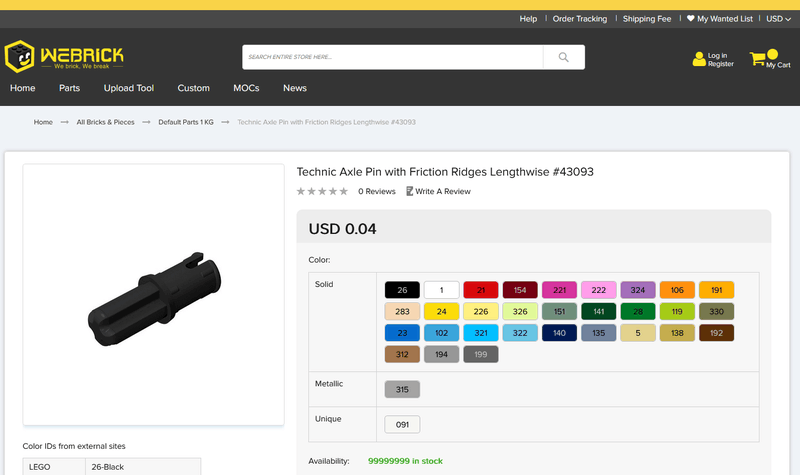Image resolution: width=800 pixels, height=475 pixels.
Task: Select beige color swatch 5
Action: point(638,333)
